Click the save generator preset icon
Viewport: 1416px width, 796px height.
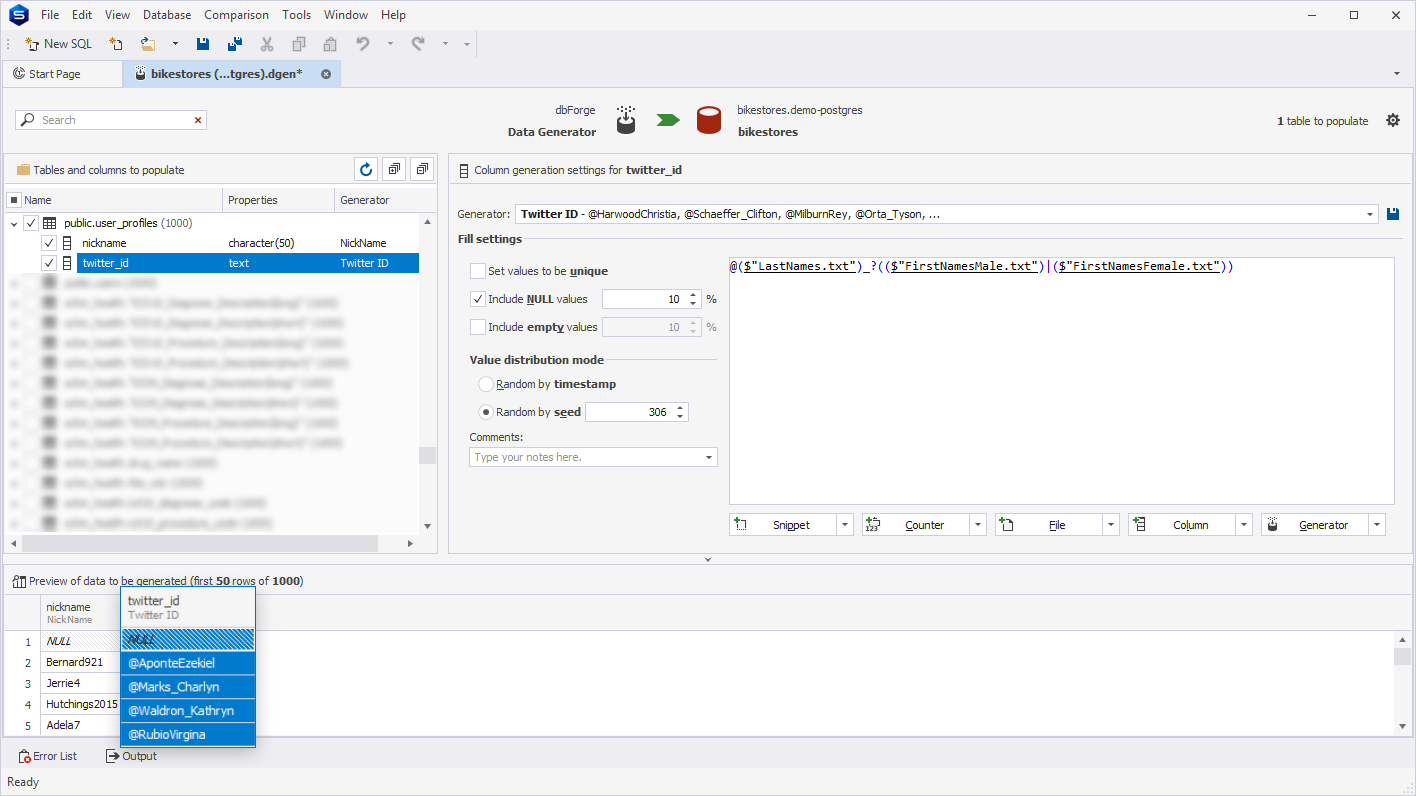[1393, 214]
